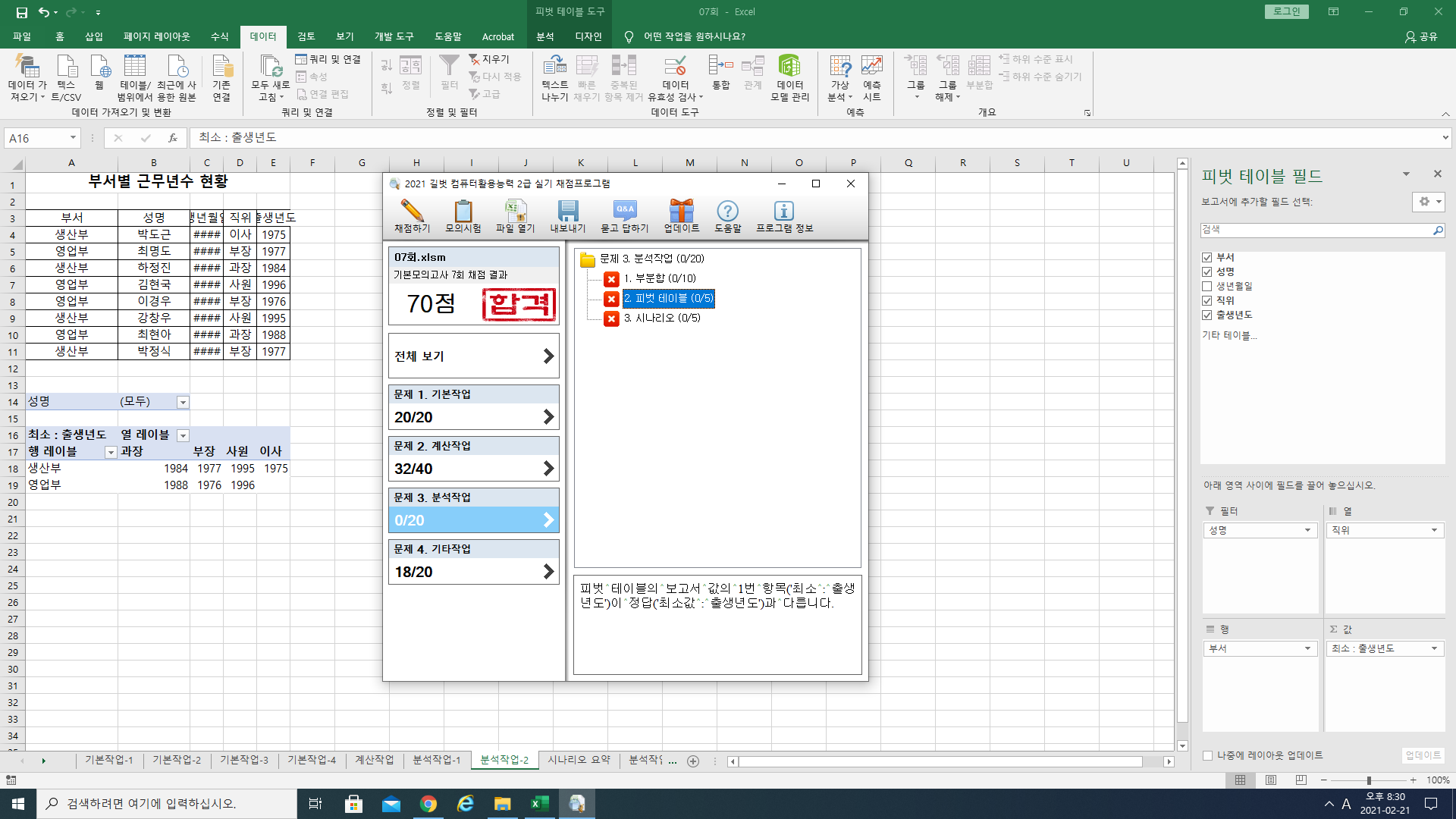The width and height of the screenshot is (1456, 819).
Task: Open 문제 4. 기타작업 18/20 result
Action: (474, 563)
